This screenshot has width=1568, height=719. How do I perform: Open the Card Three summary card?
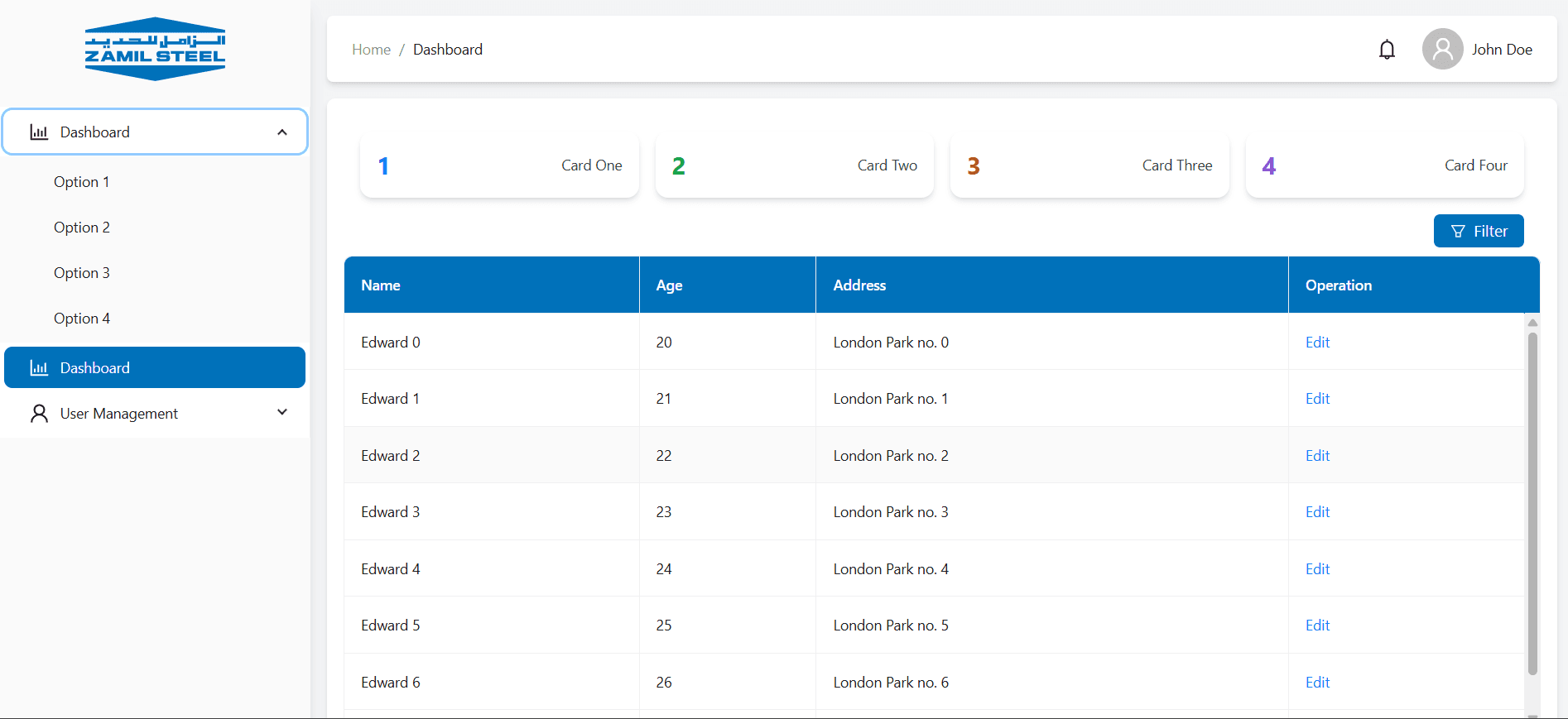point(1089,165)
